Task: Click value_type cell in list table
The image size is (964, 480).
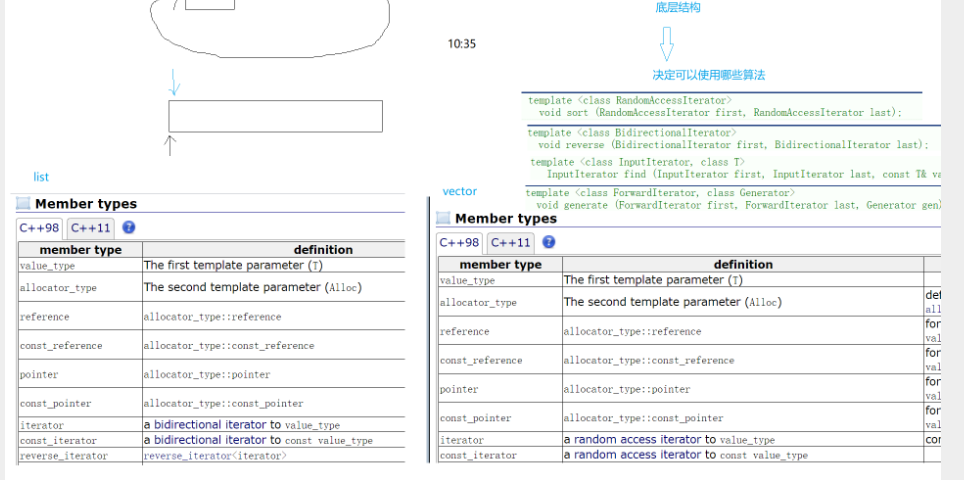Action: [x=81, y=266]
